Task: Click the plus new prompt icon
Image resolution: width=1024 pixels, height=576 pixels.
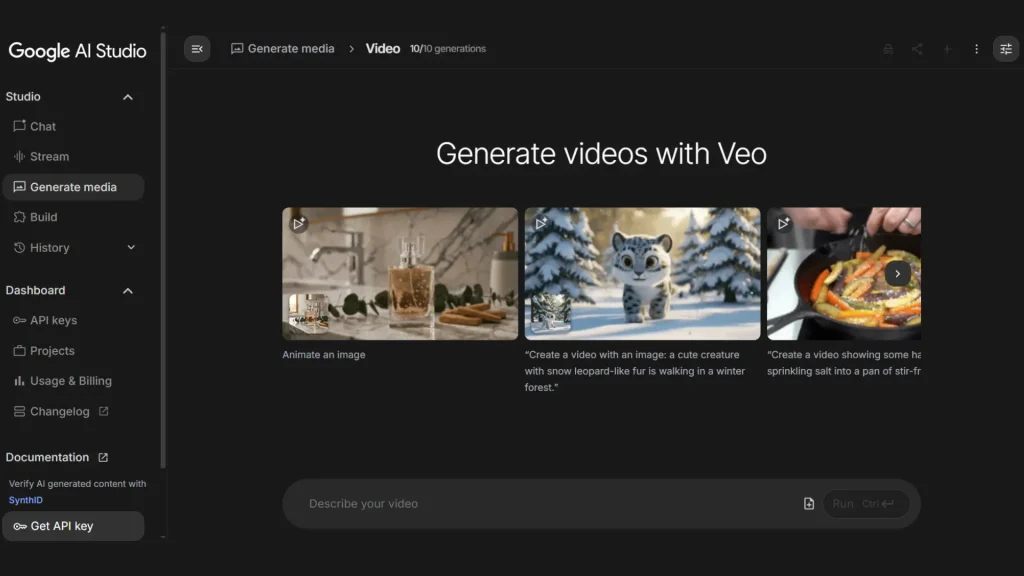Action: [x=947, y=49]
